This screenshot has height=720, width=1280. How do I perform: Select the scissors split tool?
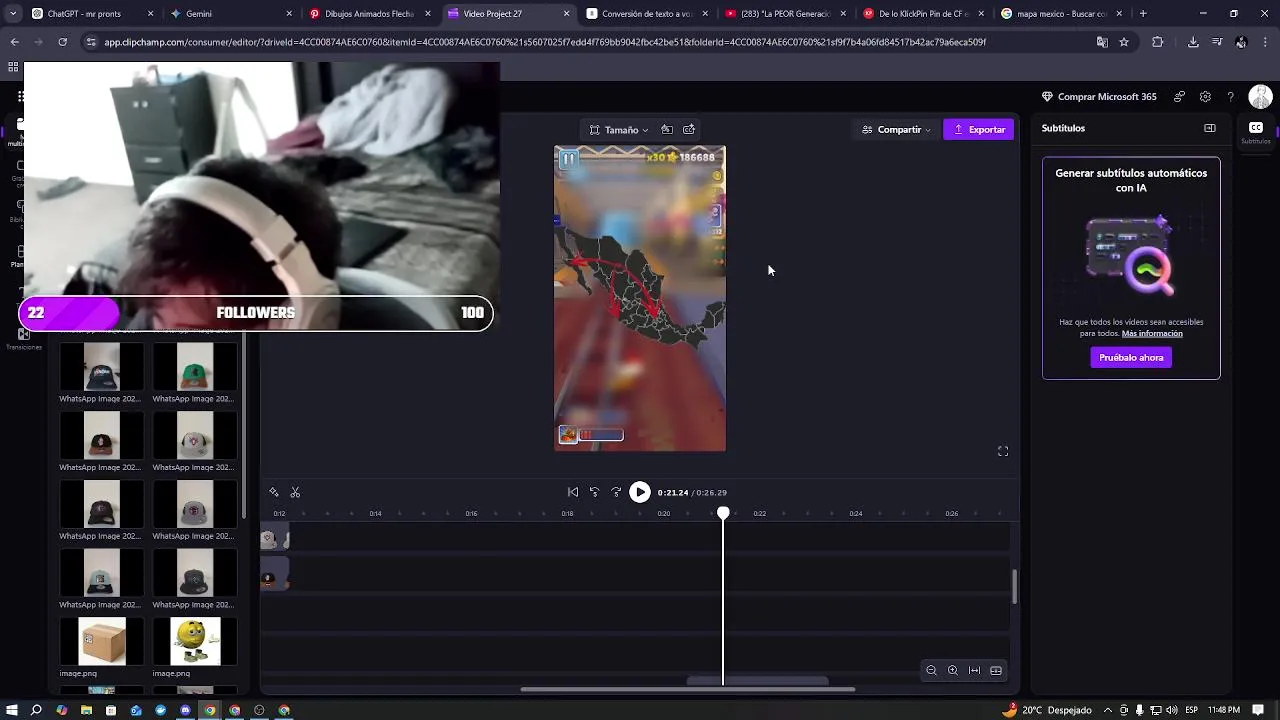pos(295,492)
